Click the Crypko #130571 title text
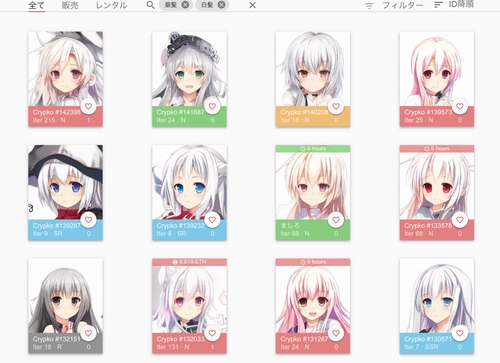The width and height of the screenshot is (500, 363). click(428, 339)
